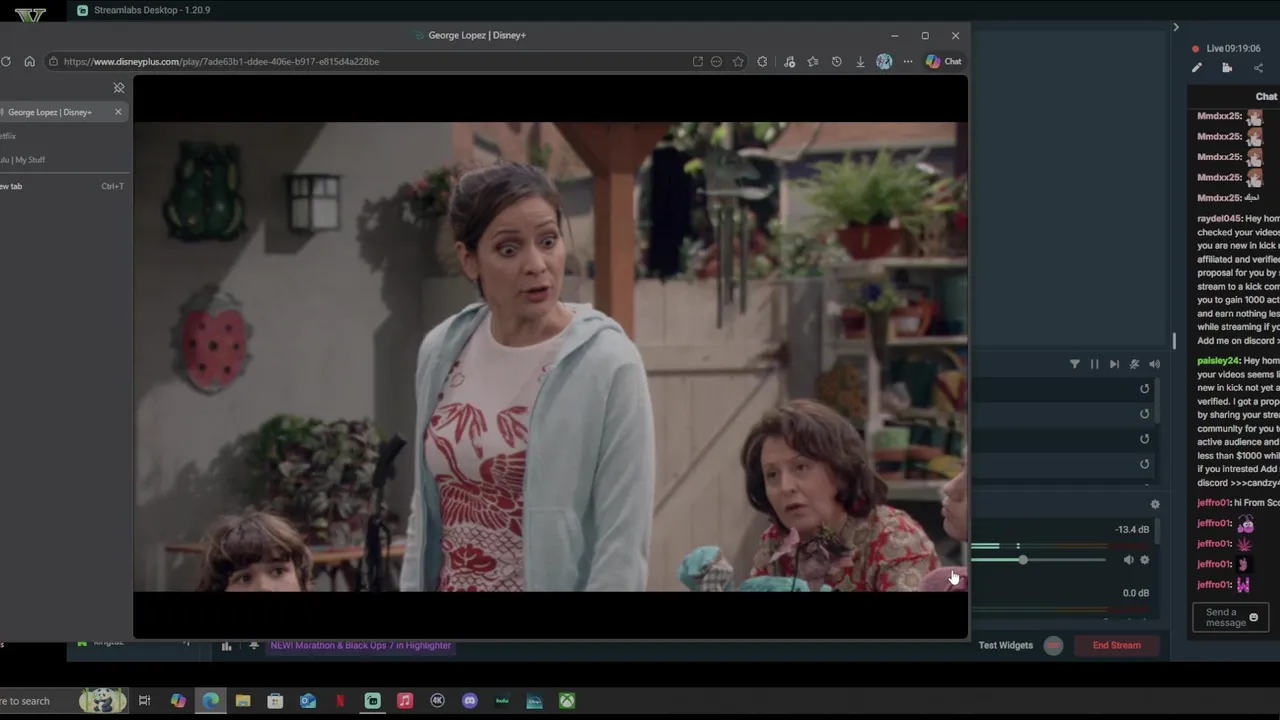This screenshot has width=1280, height=720.
Task: Open the downloads arrow icon
Action: click(x=860, y=61)
